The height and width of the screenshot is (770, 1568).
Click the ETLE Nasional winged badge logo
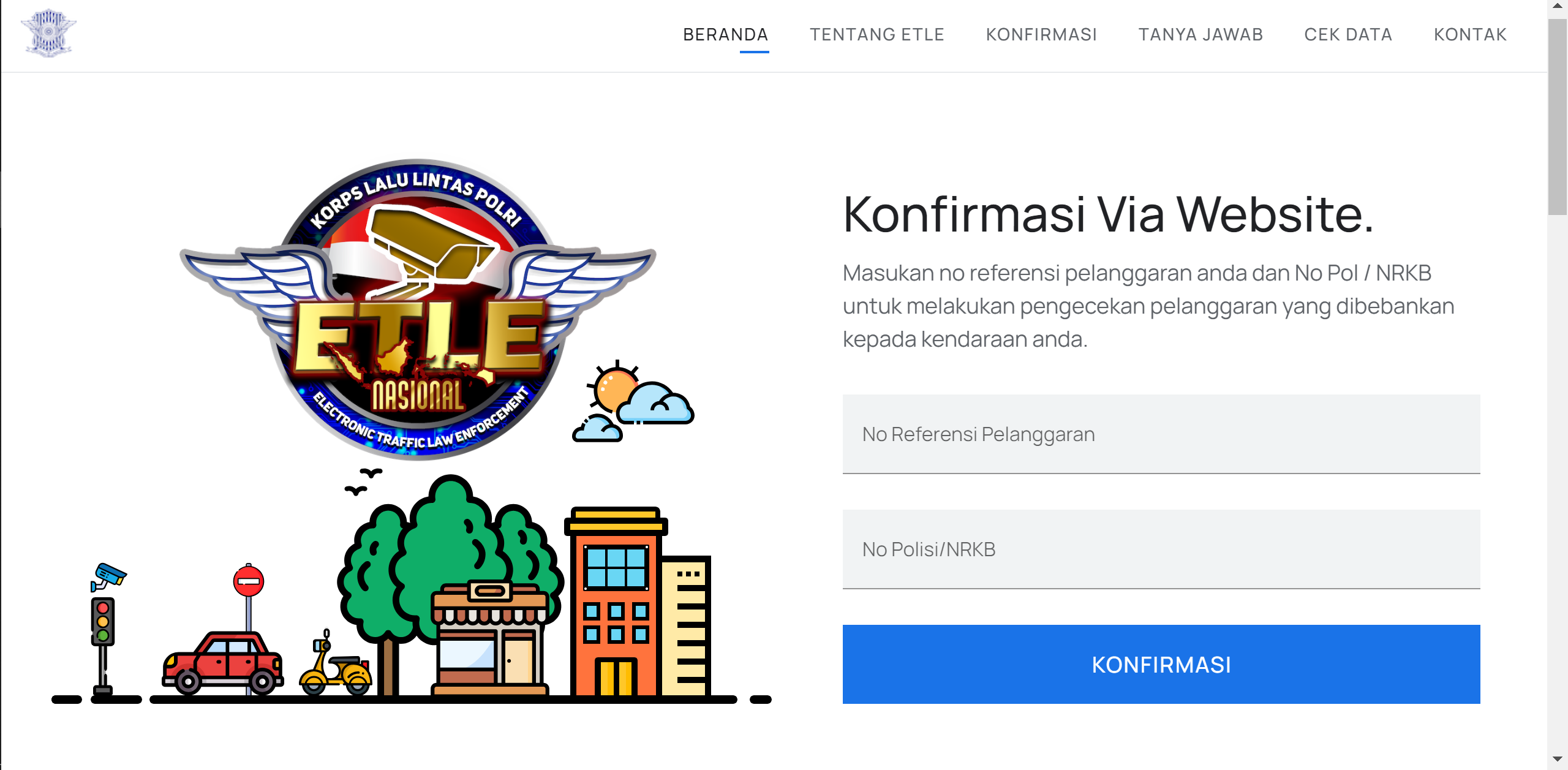[x=418, y=309]
